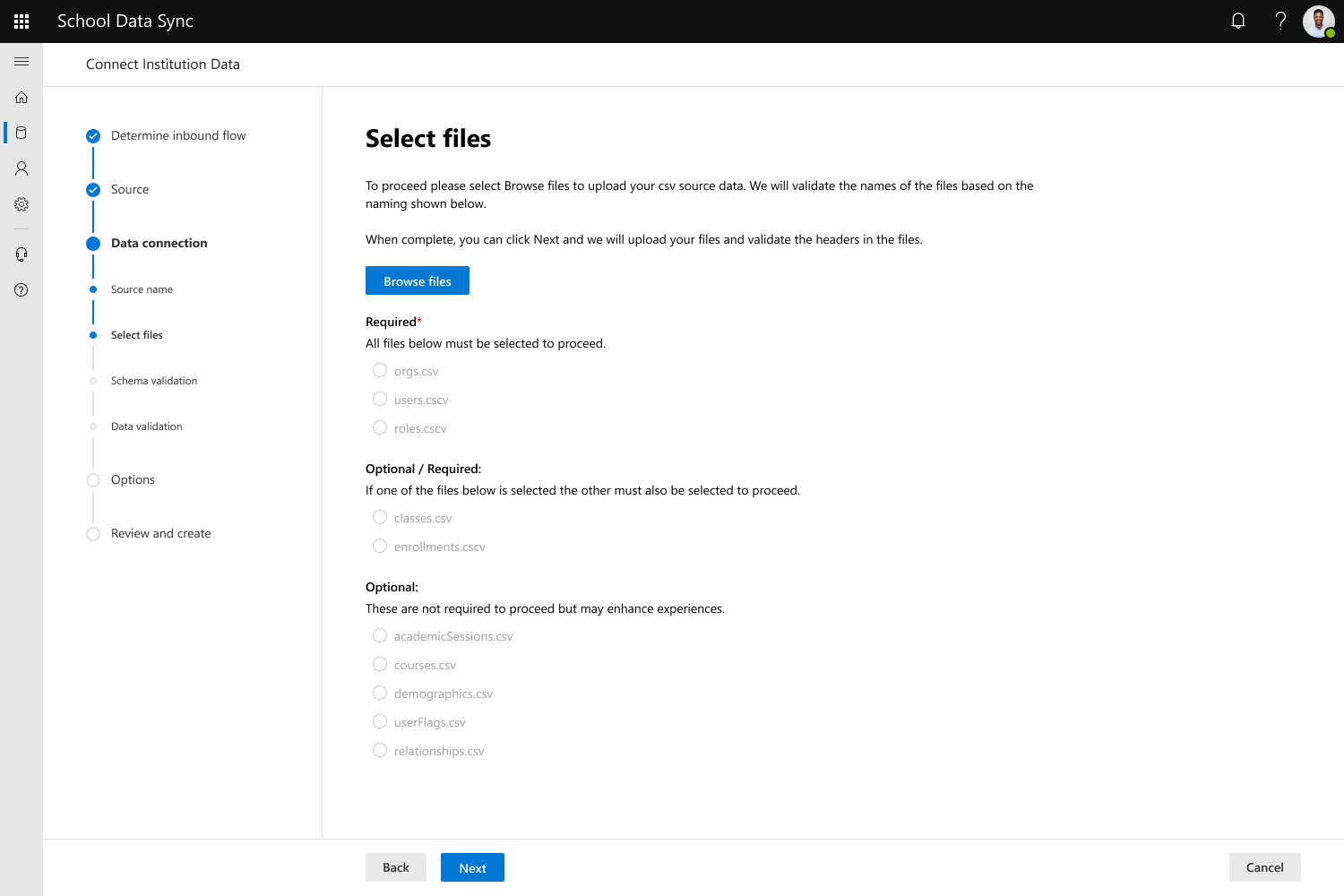Screen dimensions: 1344x896
Task: Open the app launcher grid icon
Action: (x=22, y=22)
